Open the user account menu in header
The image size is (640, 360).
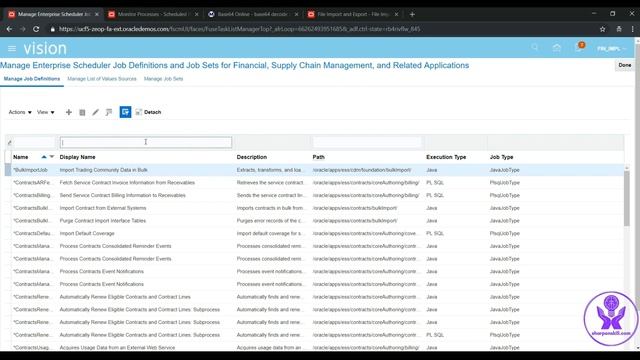pyautogui.click(x=611, y=49)
